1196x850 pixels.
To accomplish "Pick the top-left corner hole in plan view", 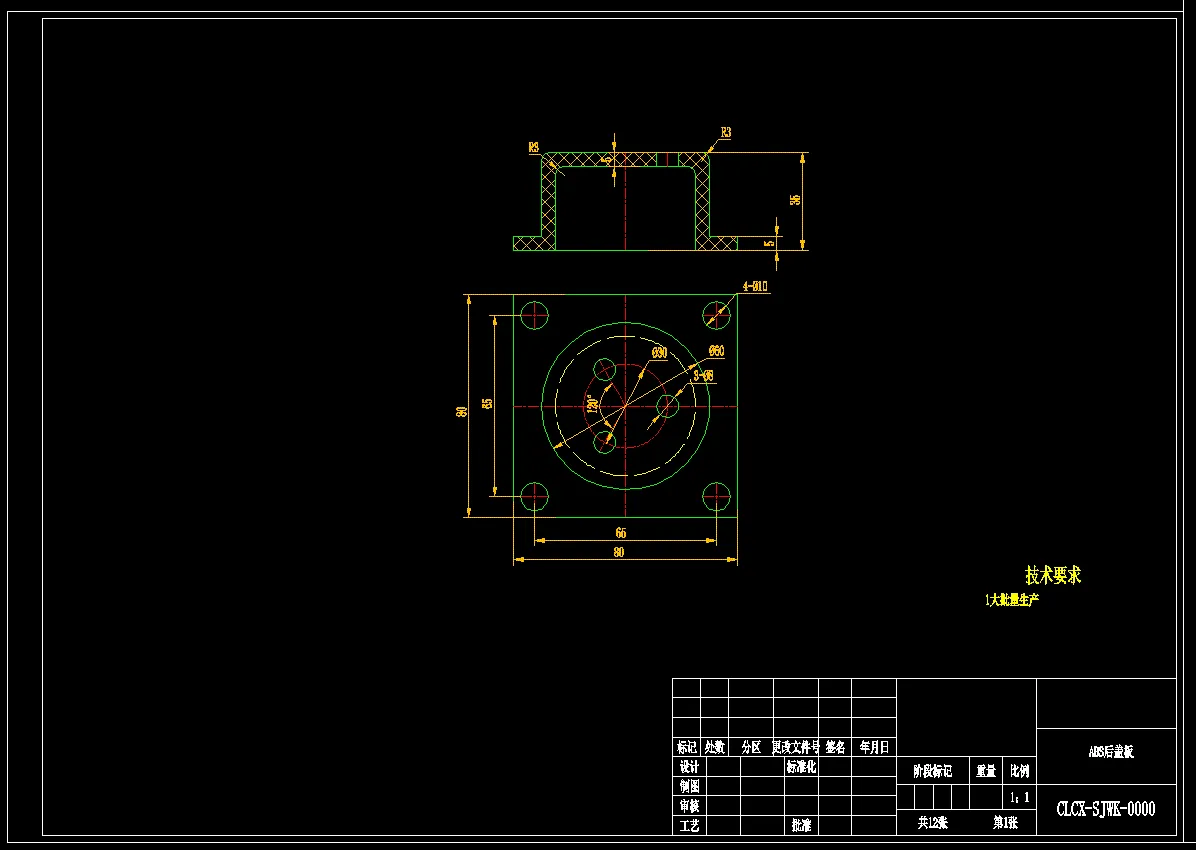I will (x=535, y=315).
